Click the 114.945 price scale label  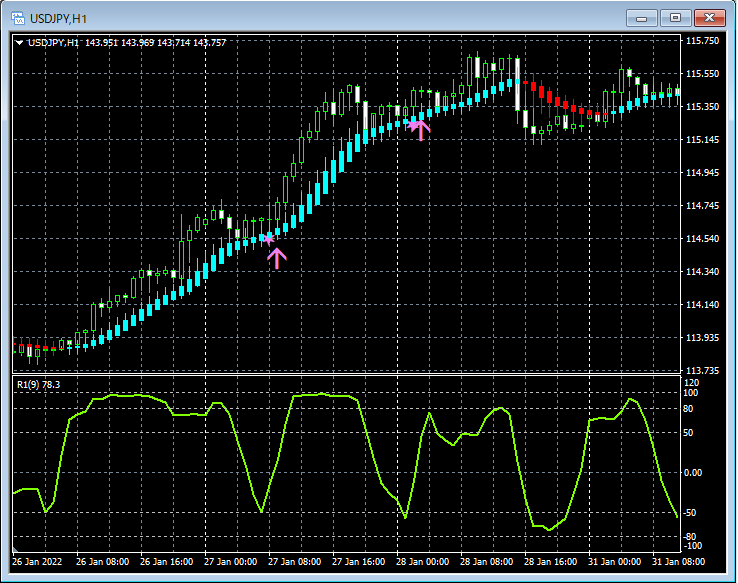coord(702,173)
